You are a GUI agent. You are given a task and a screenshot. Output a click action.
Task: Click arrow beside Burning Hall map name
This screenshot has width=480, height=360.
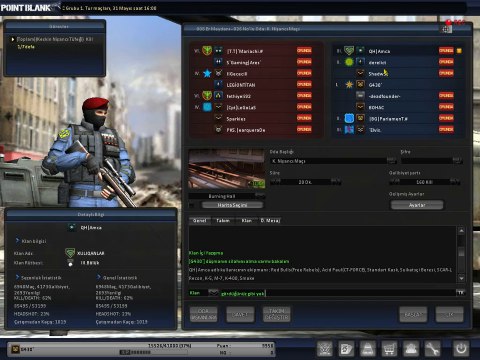260,195
